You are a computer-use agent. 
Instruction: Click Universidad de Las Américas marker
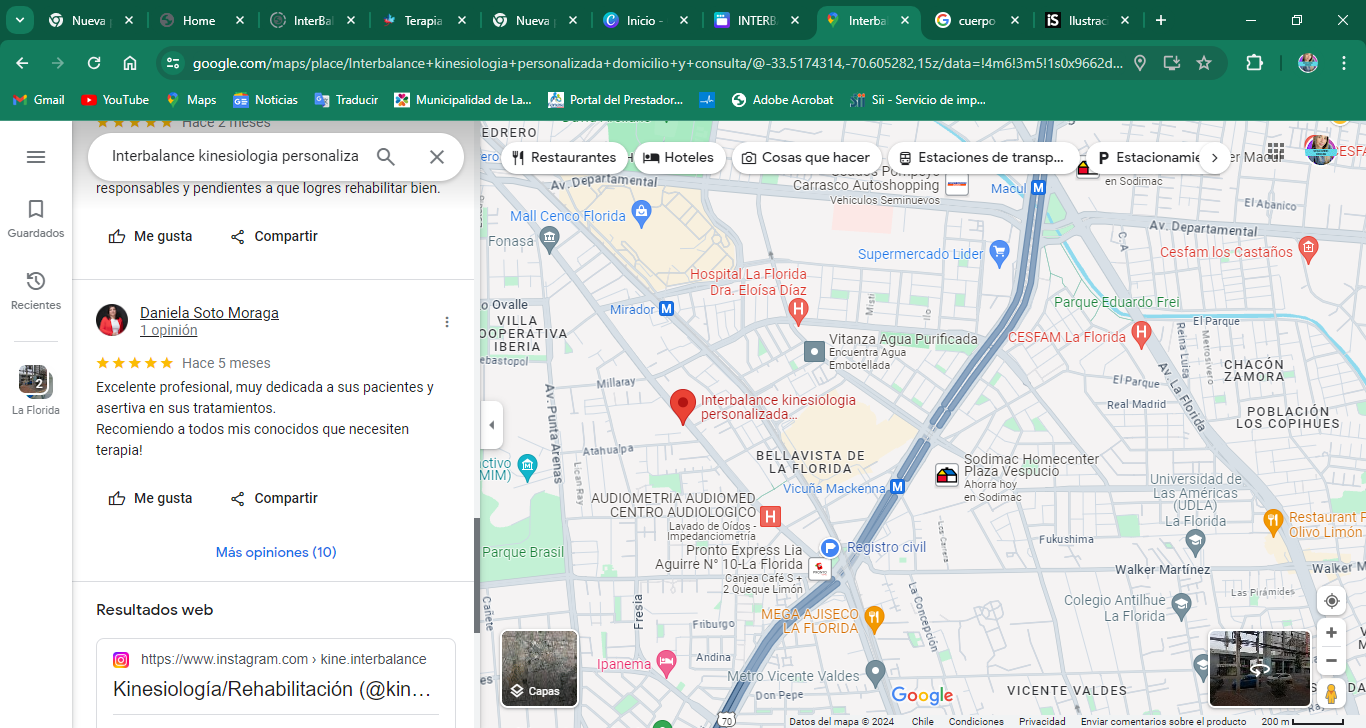click(1195, 542)
